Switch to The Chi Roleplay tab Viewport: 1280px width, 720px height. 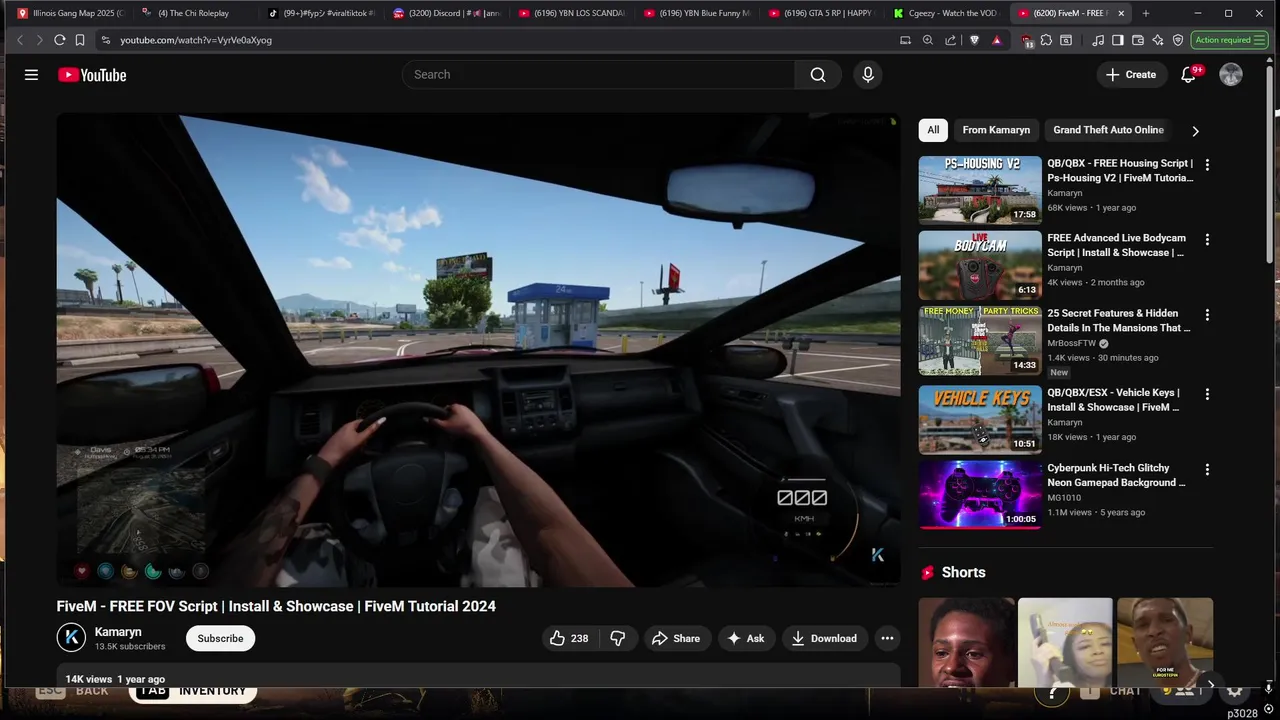194,13
